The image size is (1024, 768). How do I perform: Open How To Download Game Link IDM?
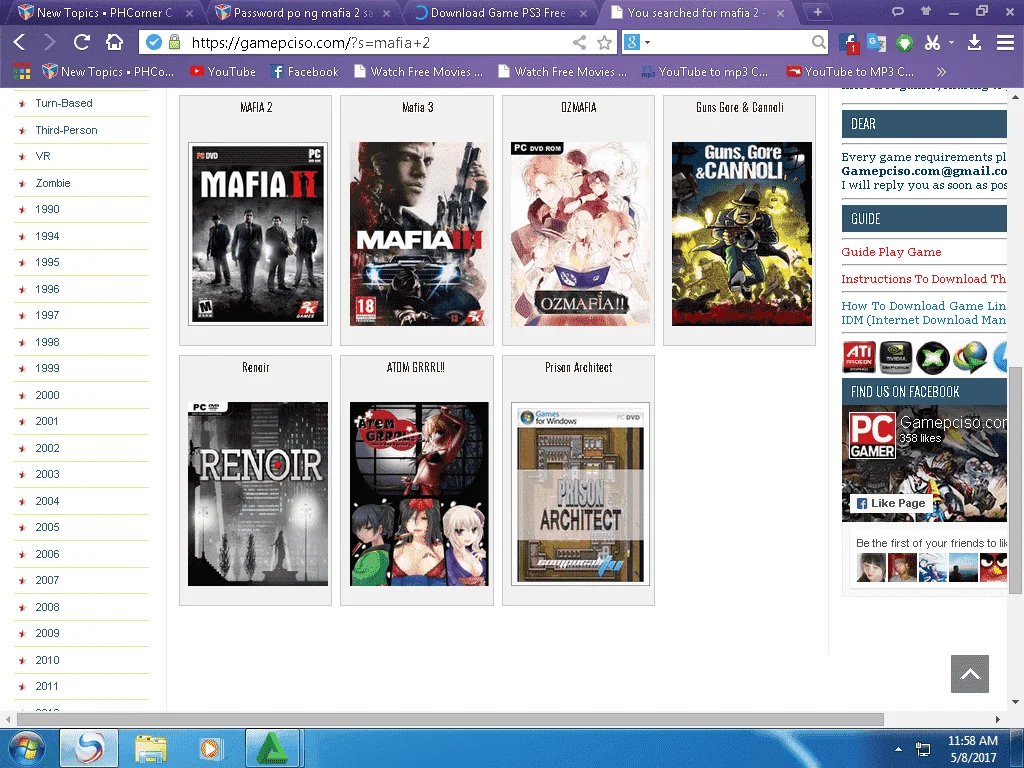(923, 313)
